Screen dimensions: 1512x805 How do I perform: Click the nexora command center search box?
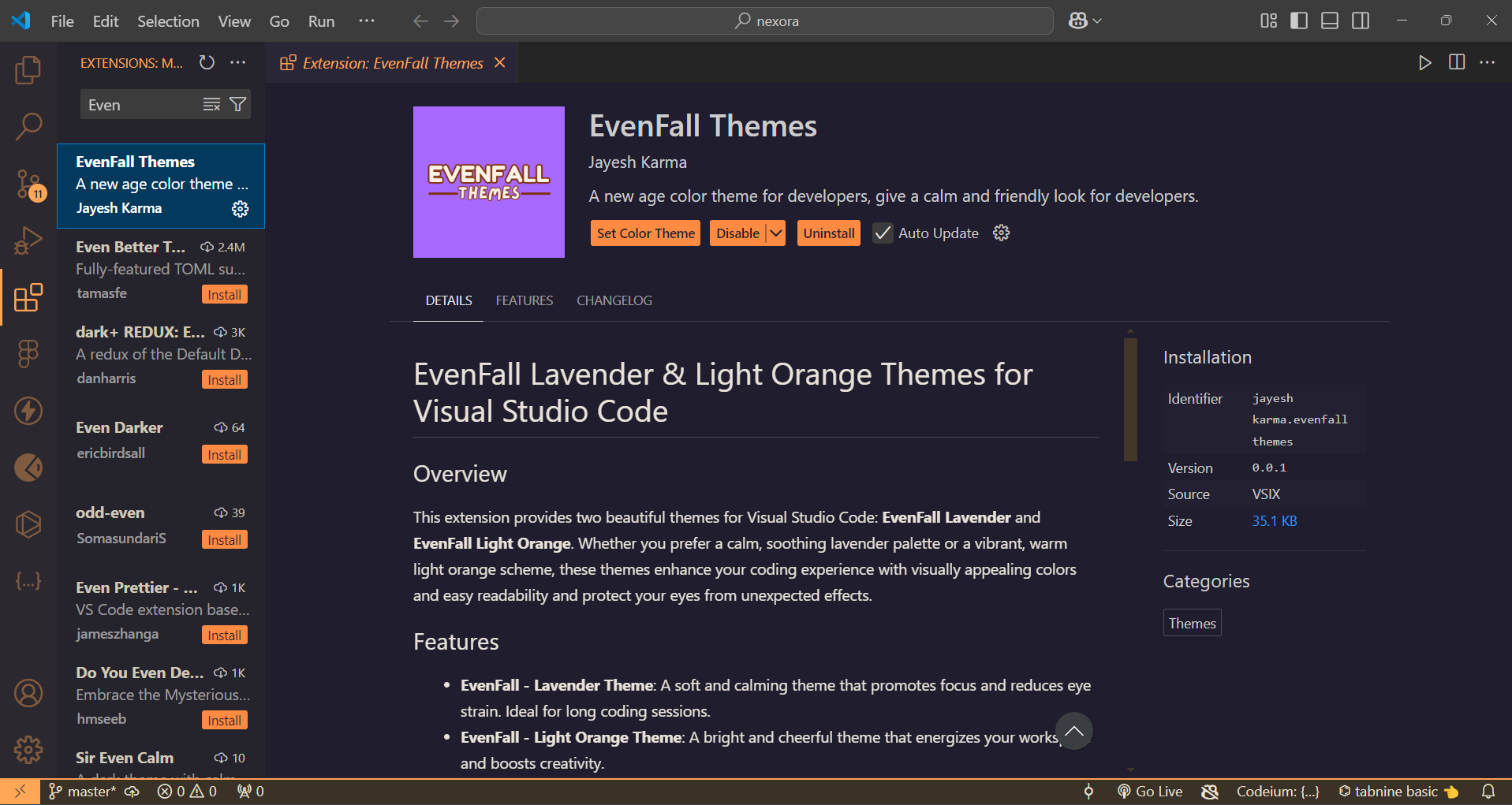(x=764, y=21)
